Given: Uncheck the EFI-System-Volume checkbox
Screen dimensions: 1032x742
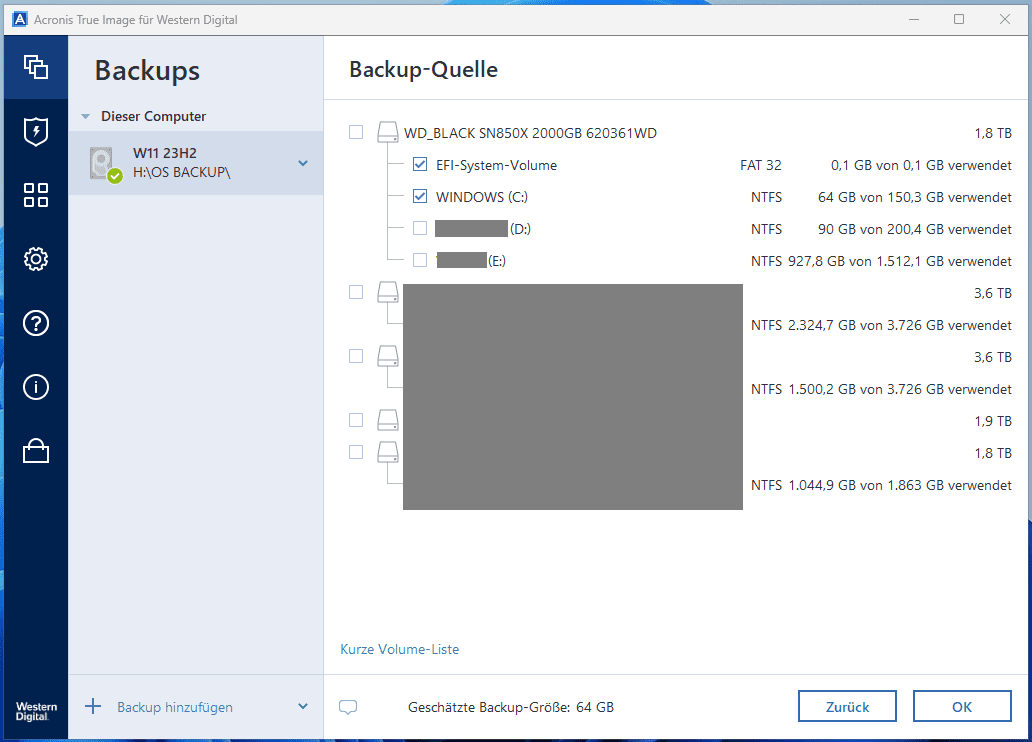Looking at the screenshot, I should pos(420,165).
